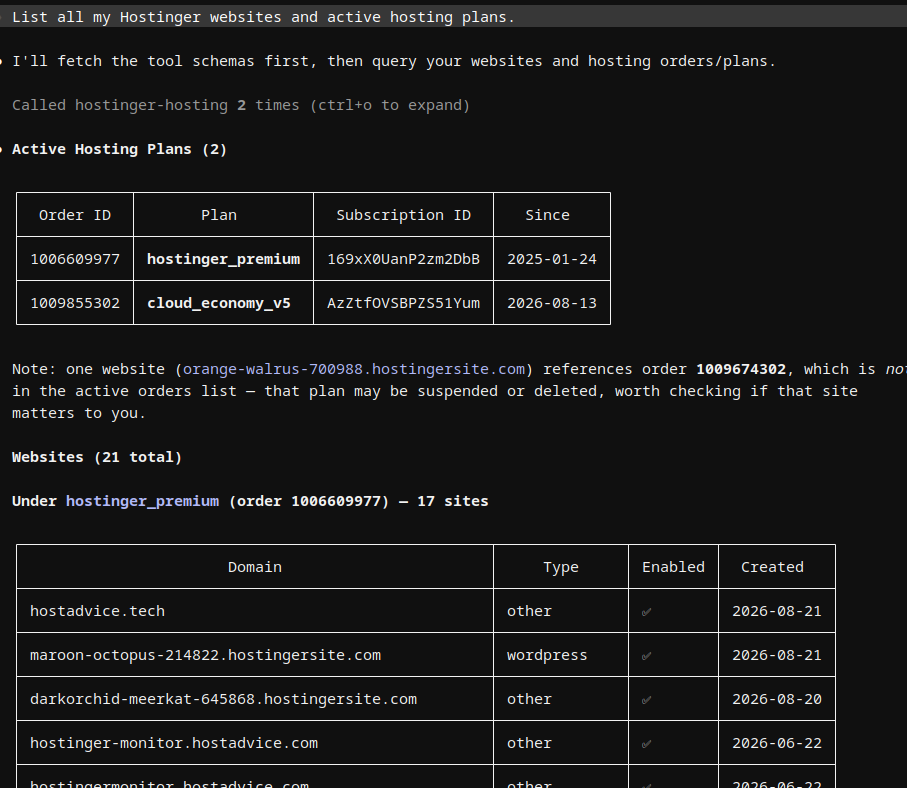Select the Domain column header
907x788 pixels.
tap(255, 567)
